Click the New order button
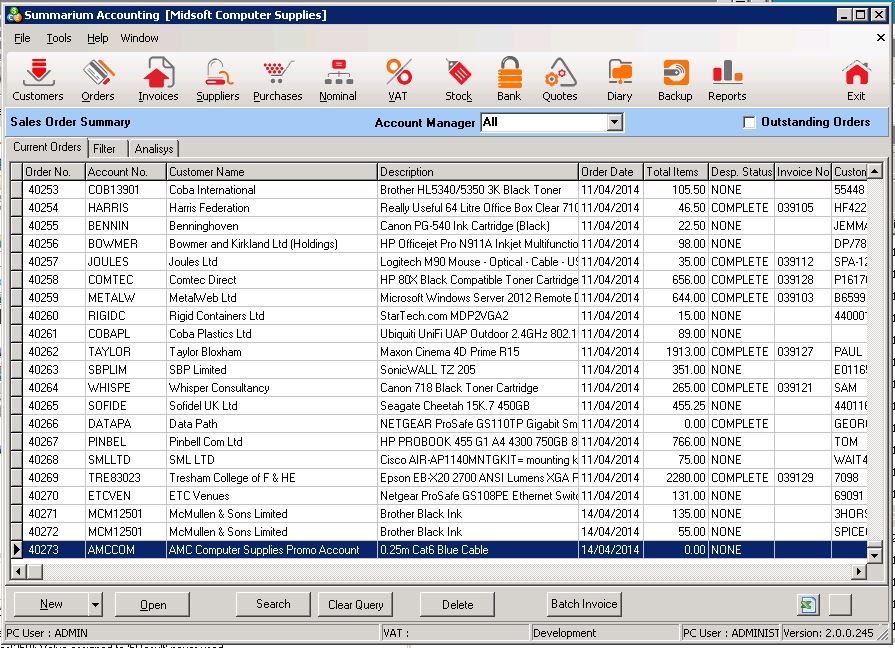895x648 pixels. pos(51,605)
